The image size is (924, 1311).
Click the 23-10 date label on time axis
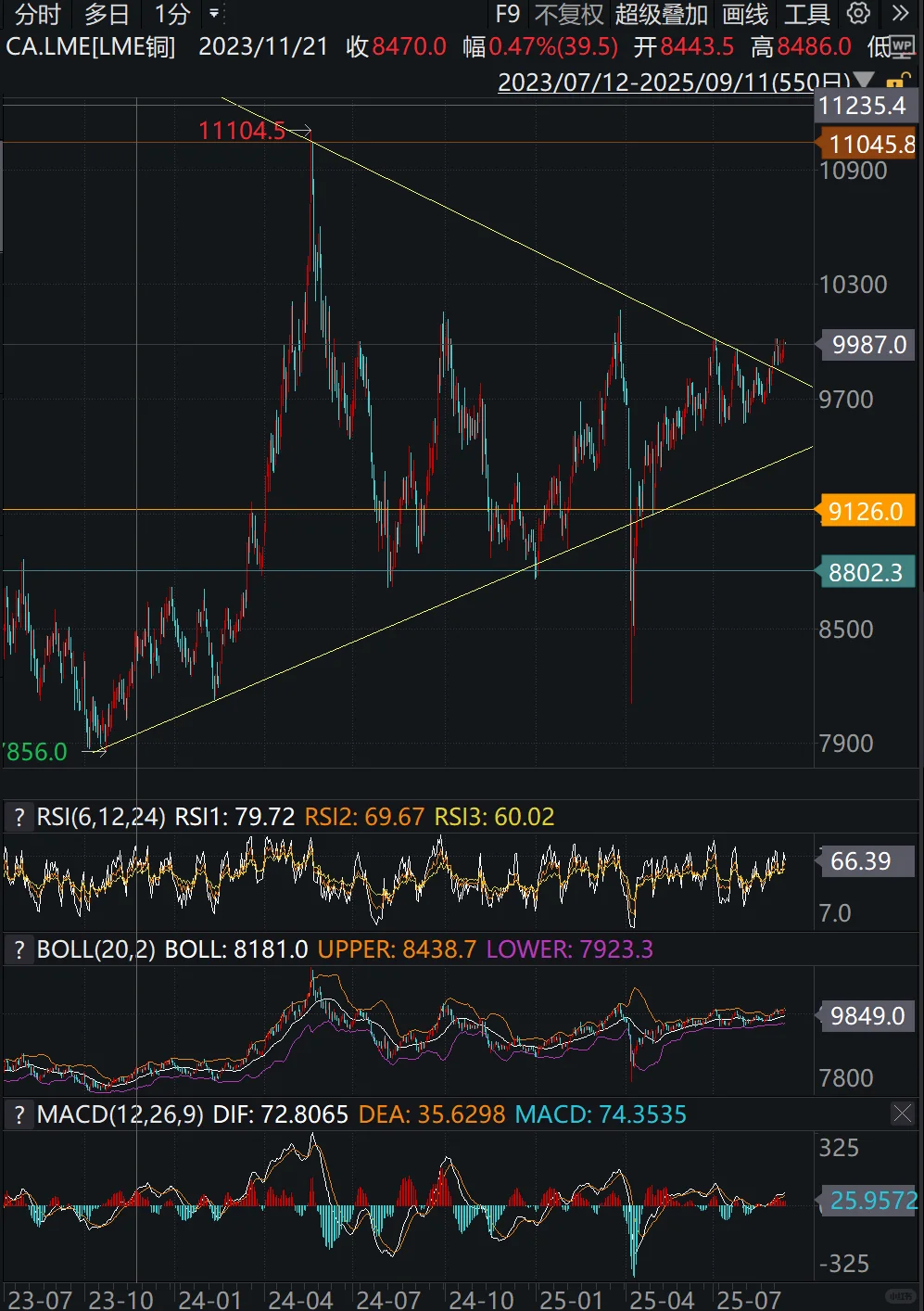(120, 1299)
